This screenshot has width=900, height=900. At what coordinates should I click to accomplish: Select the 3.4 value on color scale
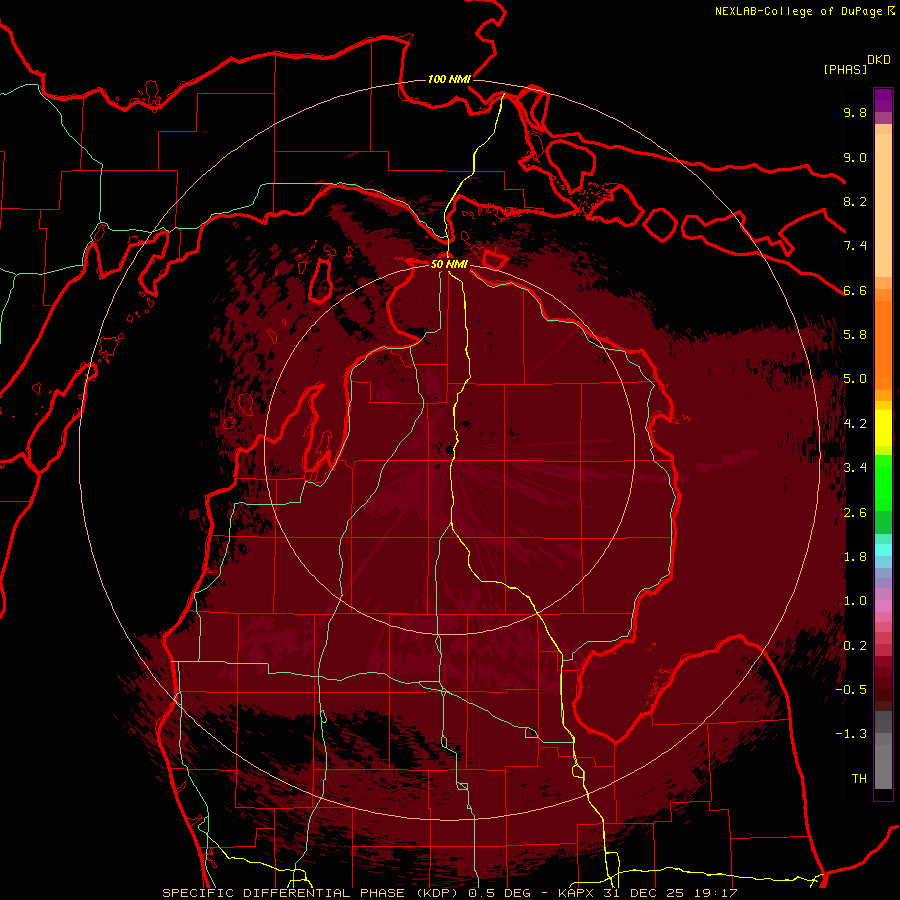[855, 468]
